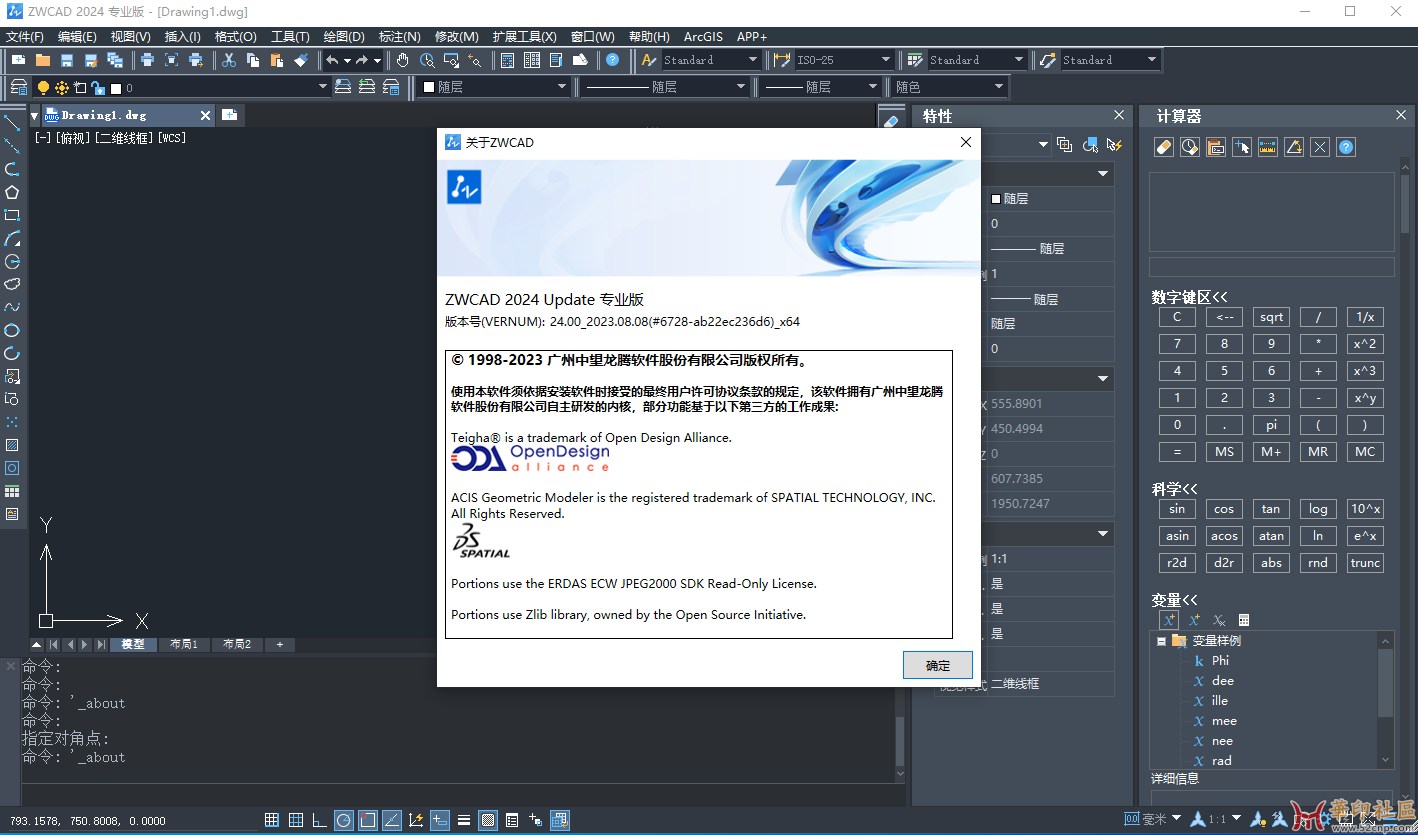Click the calculator Clear History icon
The image size is (1418, 835).
(1189, 147)
